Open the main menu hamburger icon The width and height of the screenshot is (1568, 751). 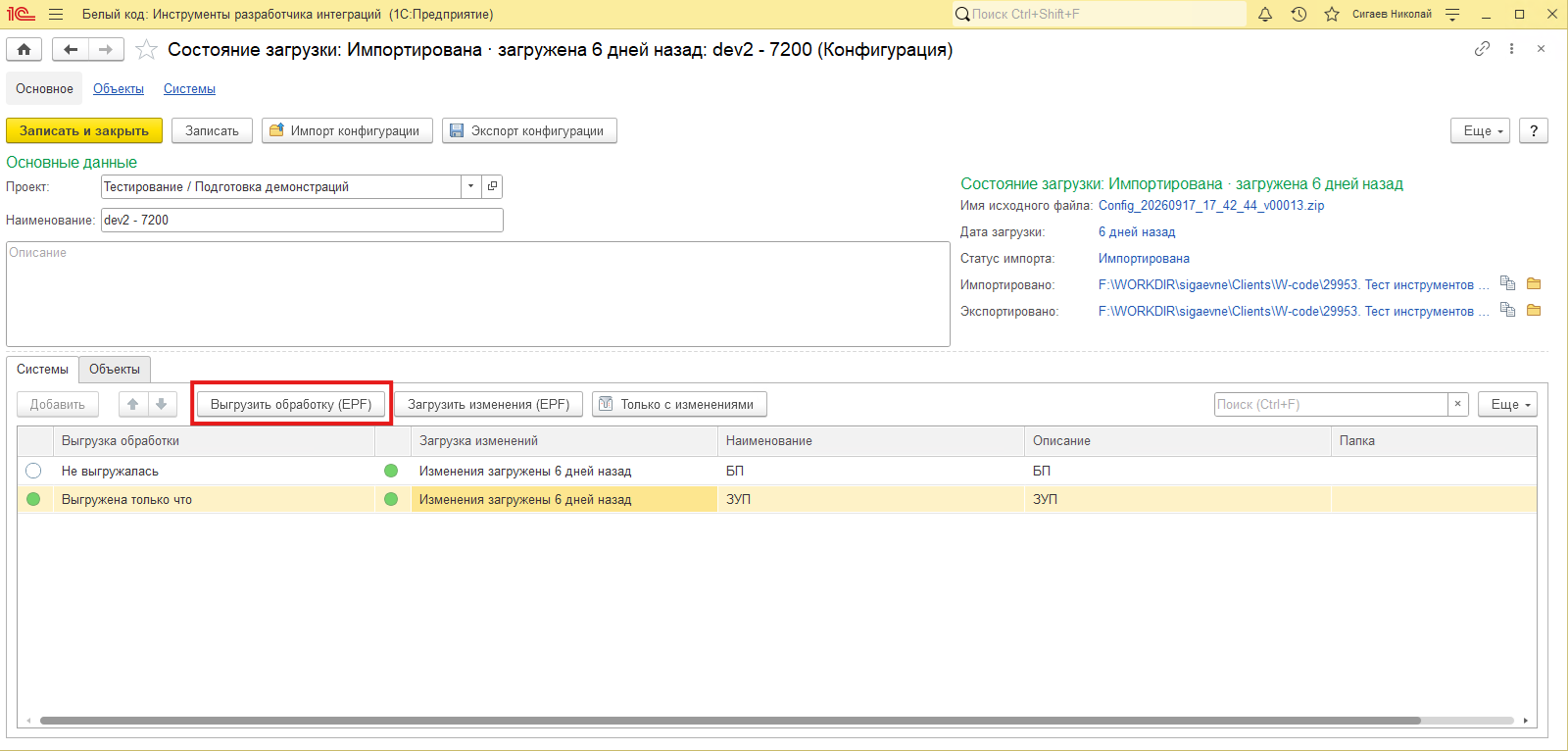pos(56,15)
